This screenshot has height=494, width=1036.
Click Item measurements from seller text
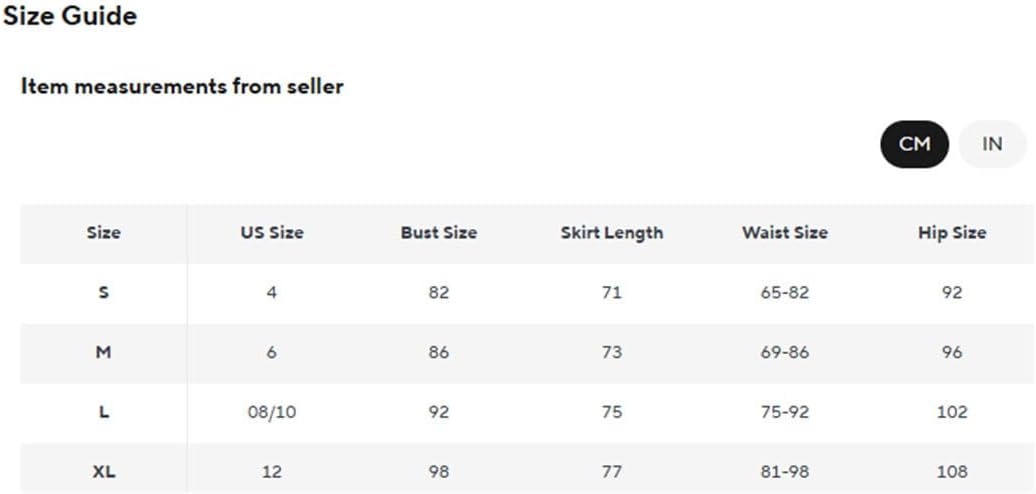182,86
